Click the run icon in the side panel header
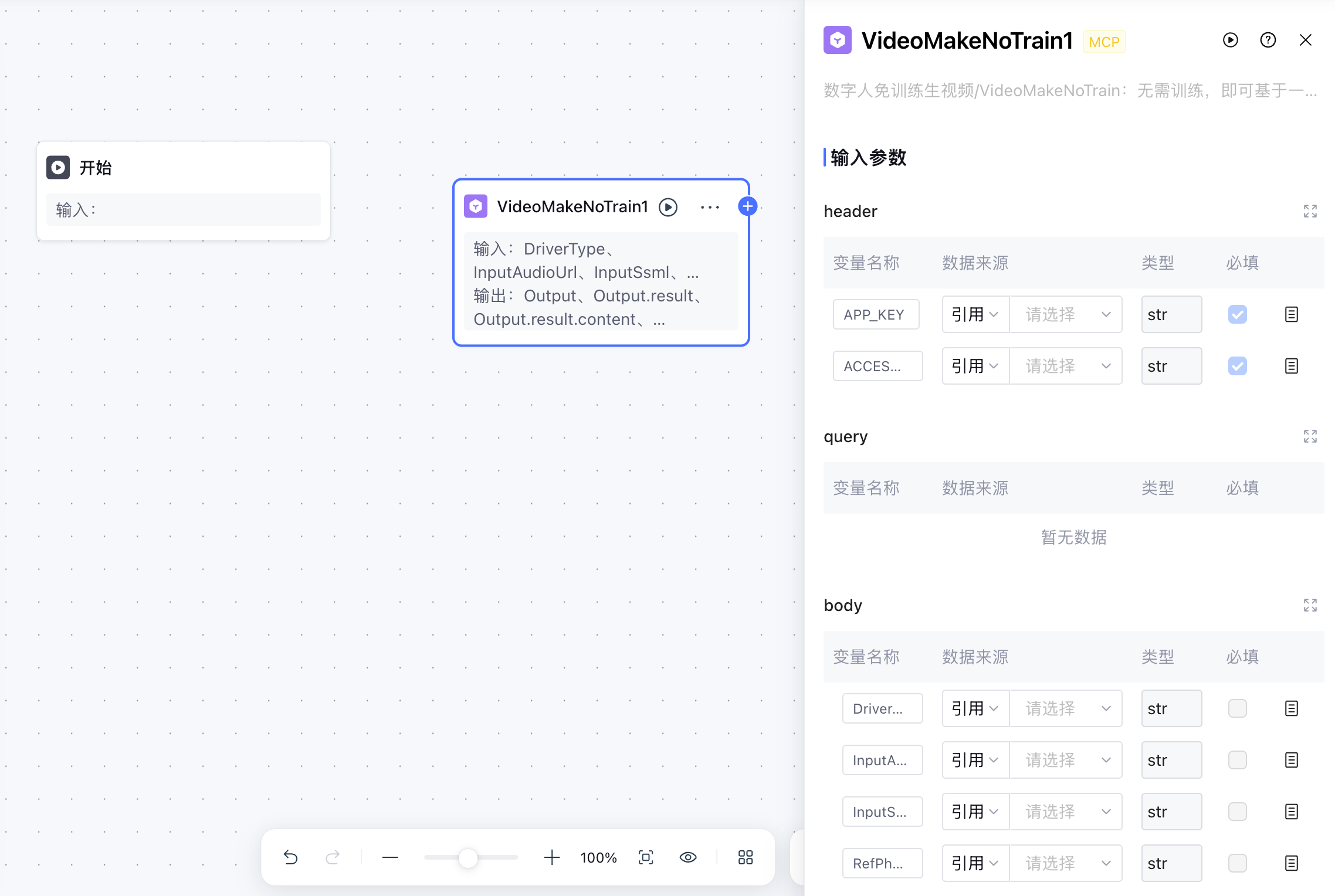 tap(1230, 40)
